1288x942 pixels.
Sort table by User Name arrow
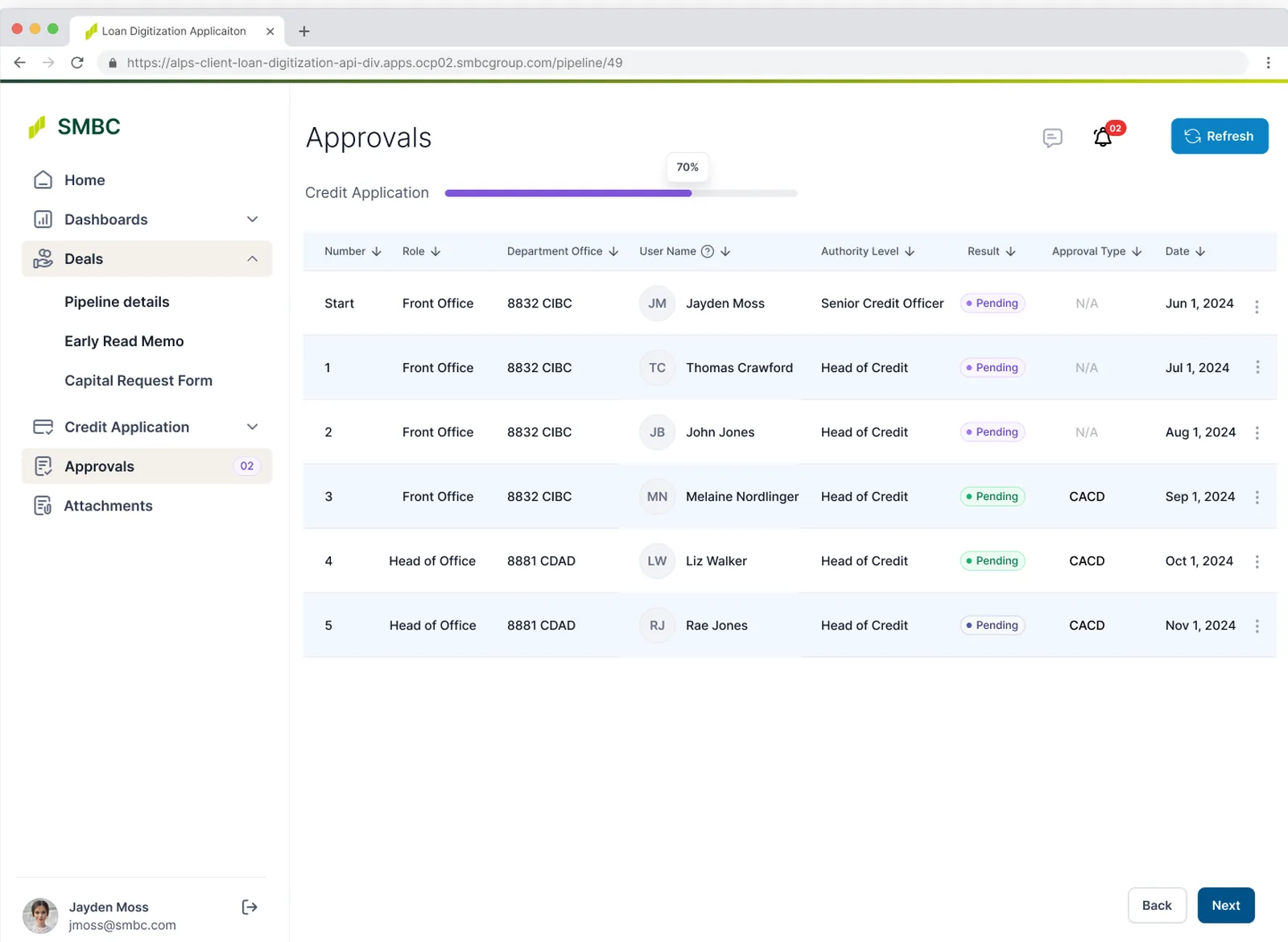click(725, 251)
